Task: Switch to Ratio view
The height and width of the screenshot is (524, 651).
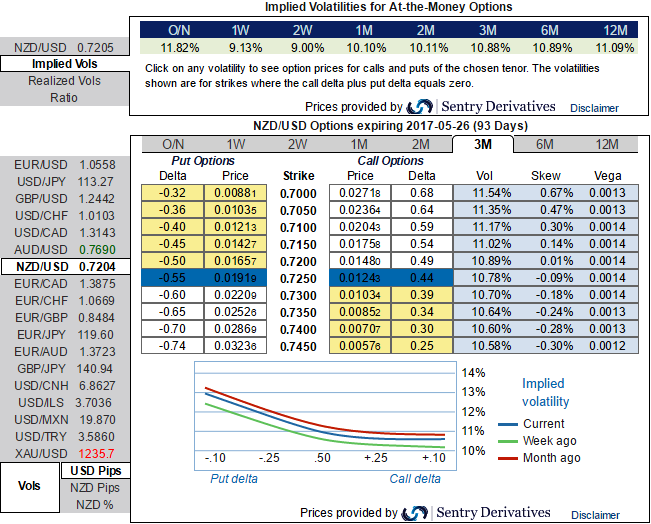Action: pos(65,98)
